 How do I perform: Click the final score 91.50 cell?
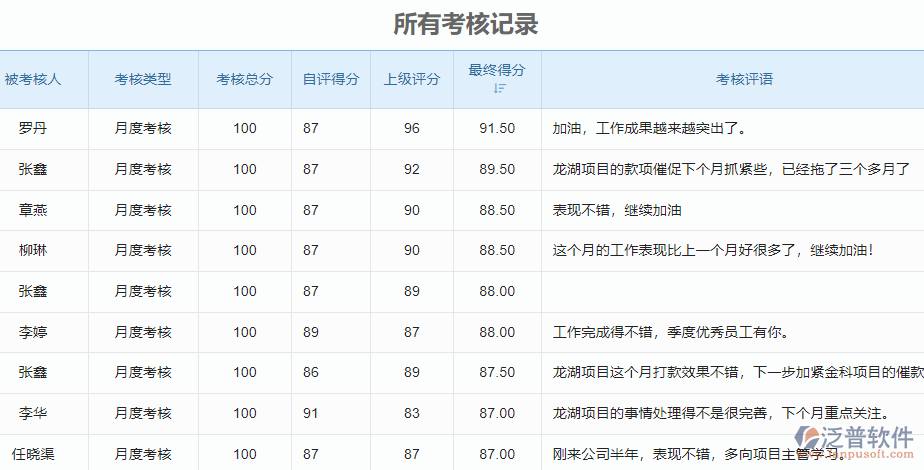[x=497, y=128]
